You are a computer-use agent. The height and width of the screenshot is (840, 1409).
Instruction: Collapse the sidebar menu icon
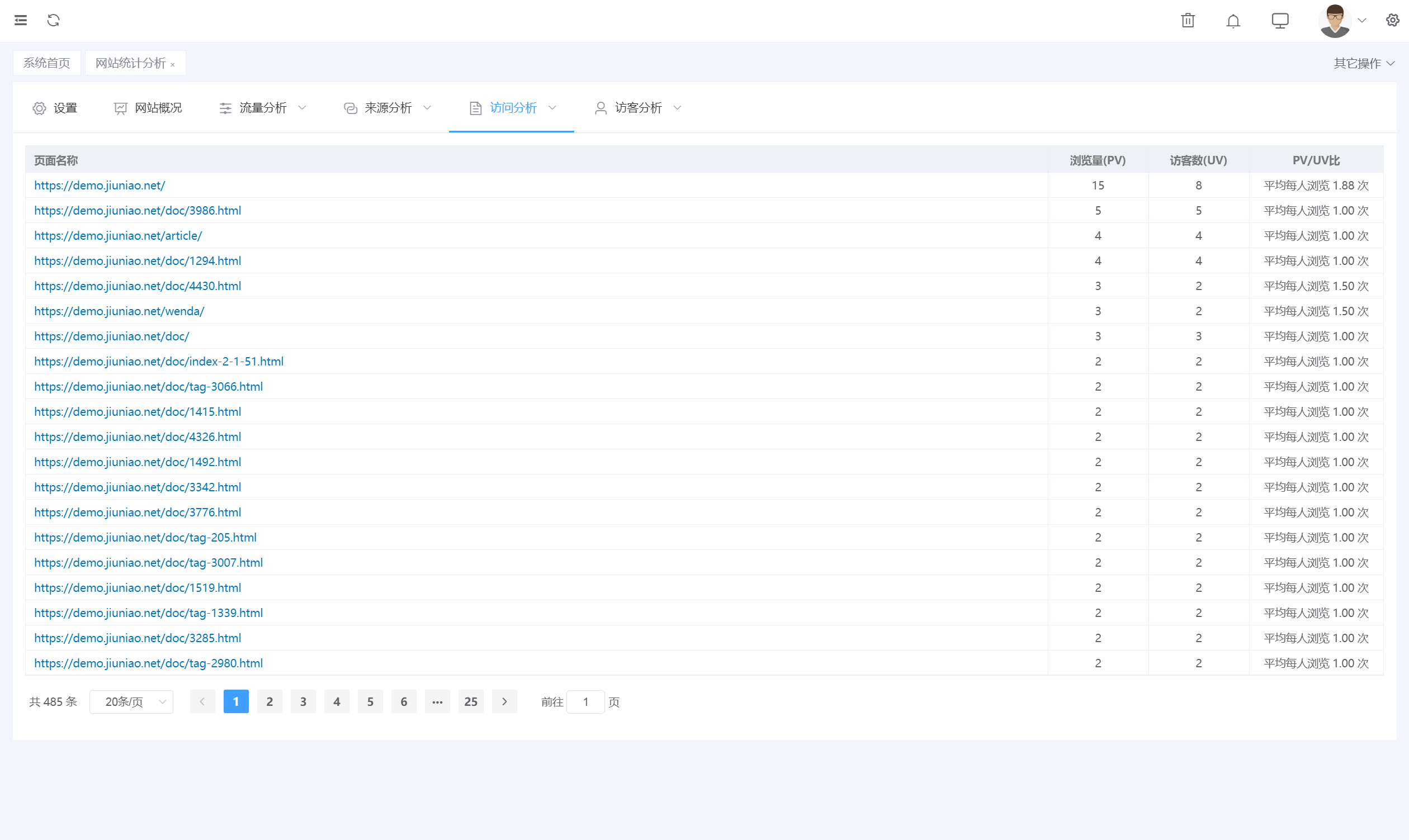pyautogui.click(x=21, y=20)
